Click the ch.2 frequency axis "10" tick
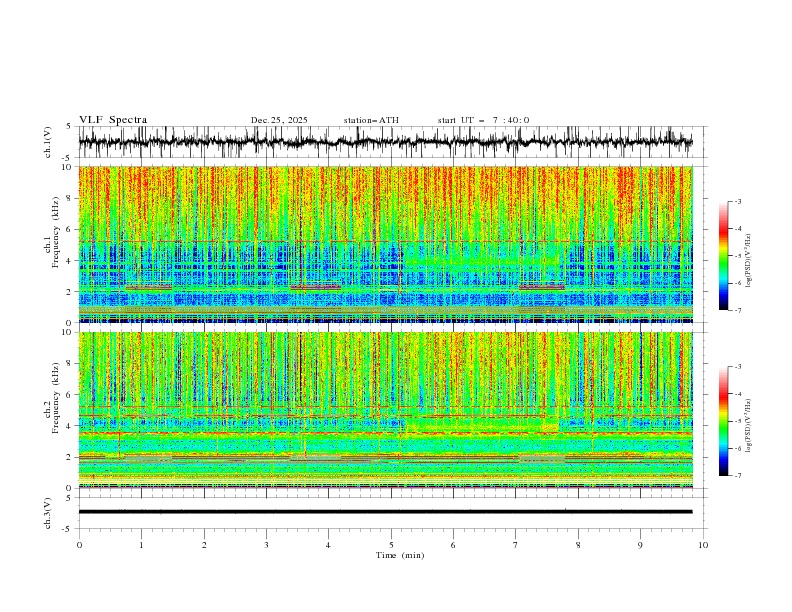The height and width of the screenshot is (612, 792). pyautogui.click(x=69, y=332)
